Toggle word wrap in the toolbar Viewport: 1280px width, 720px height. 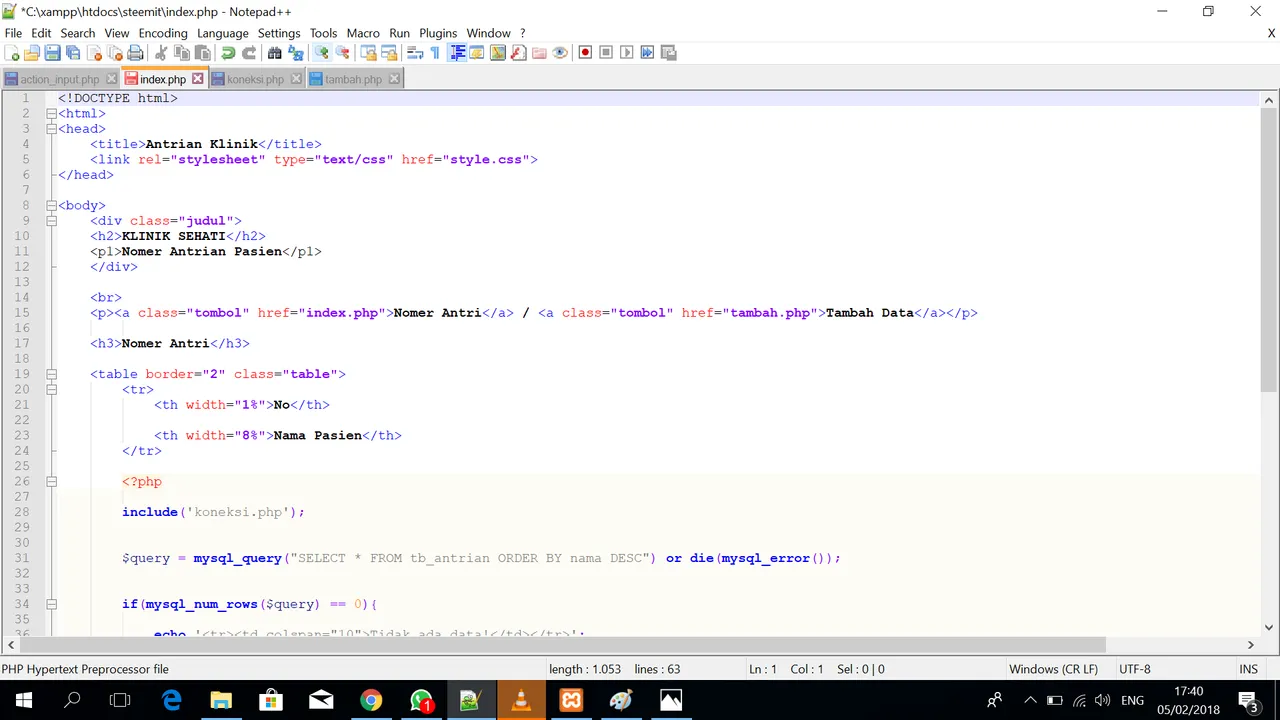[414, 53]
